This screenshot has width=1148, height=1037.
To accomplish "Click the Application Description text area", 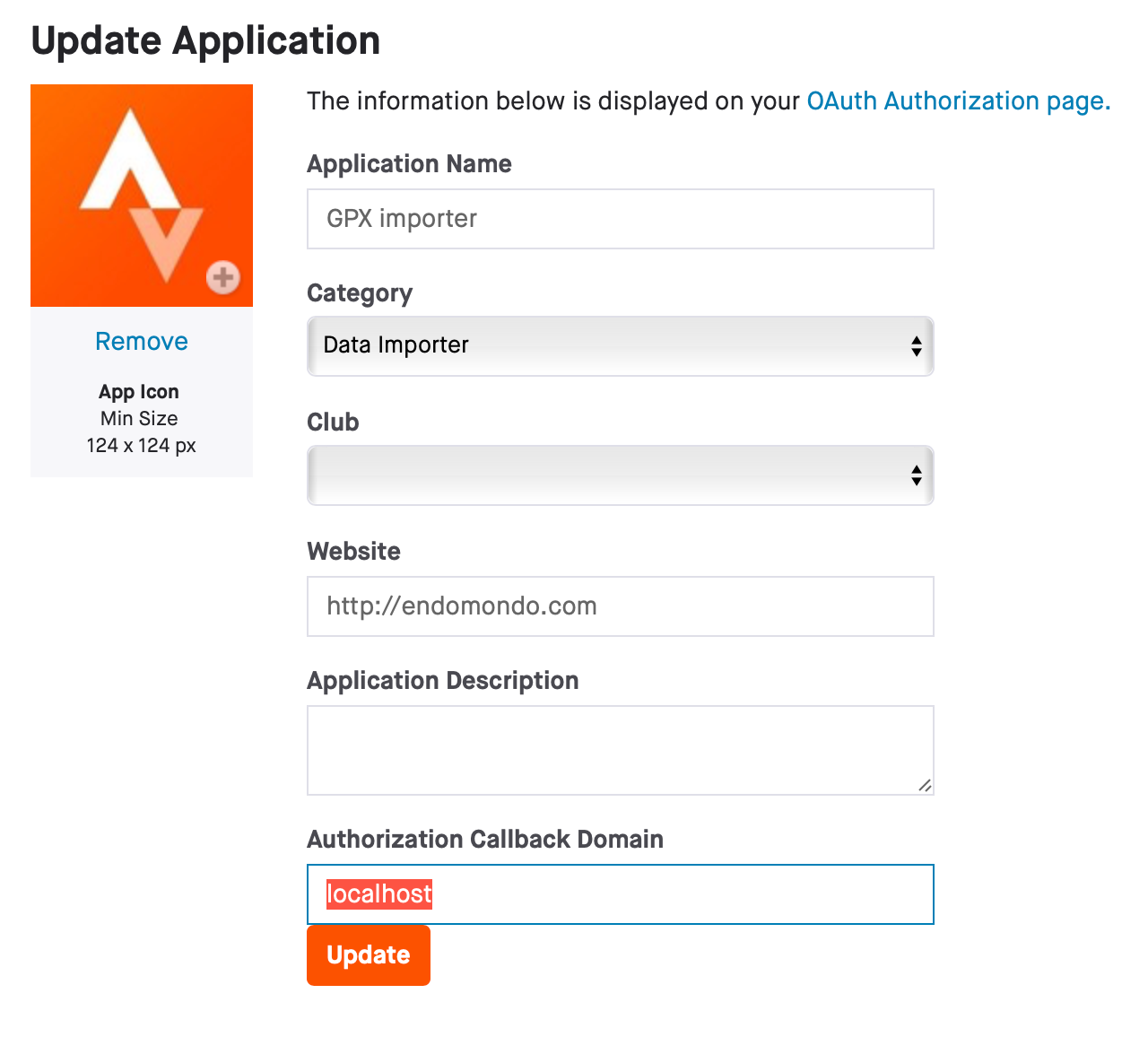I will tap(621, 750).
